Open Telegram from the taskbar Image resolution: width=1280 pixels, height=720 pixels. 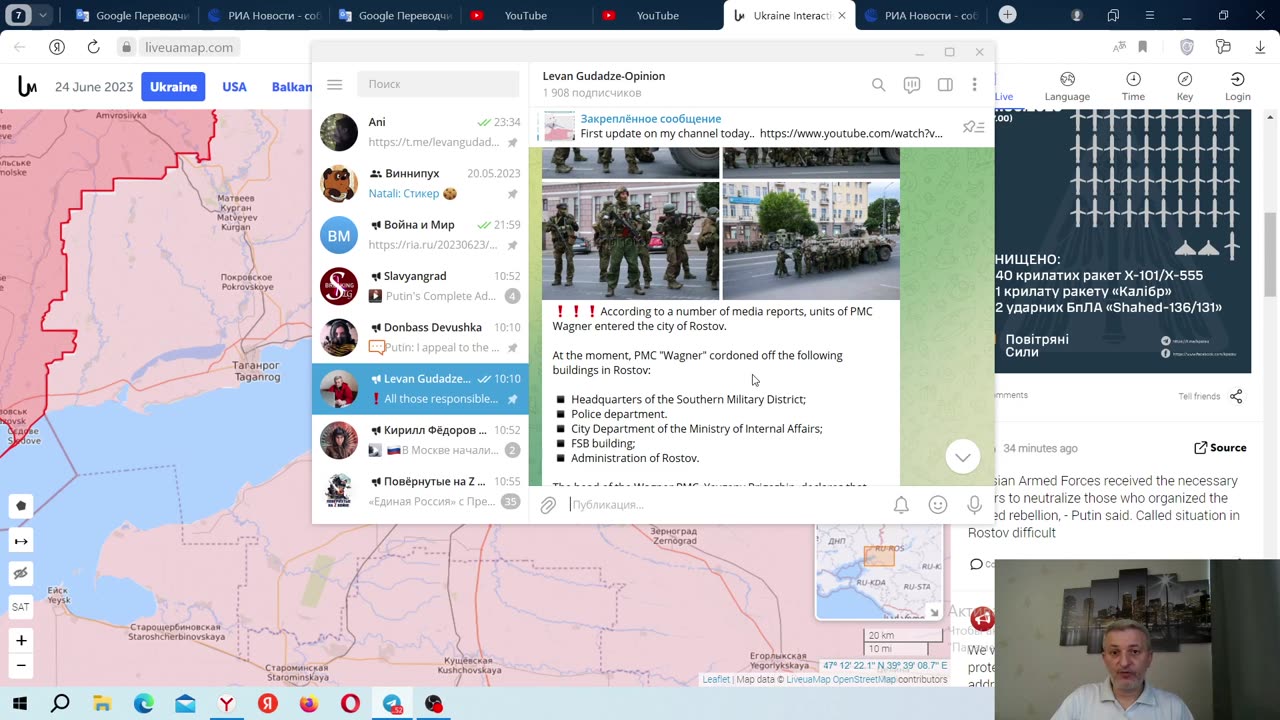click(392, 704)
